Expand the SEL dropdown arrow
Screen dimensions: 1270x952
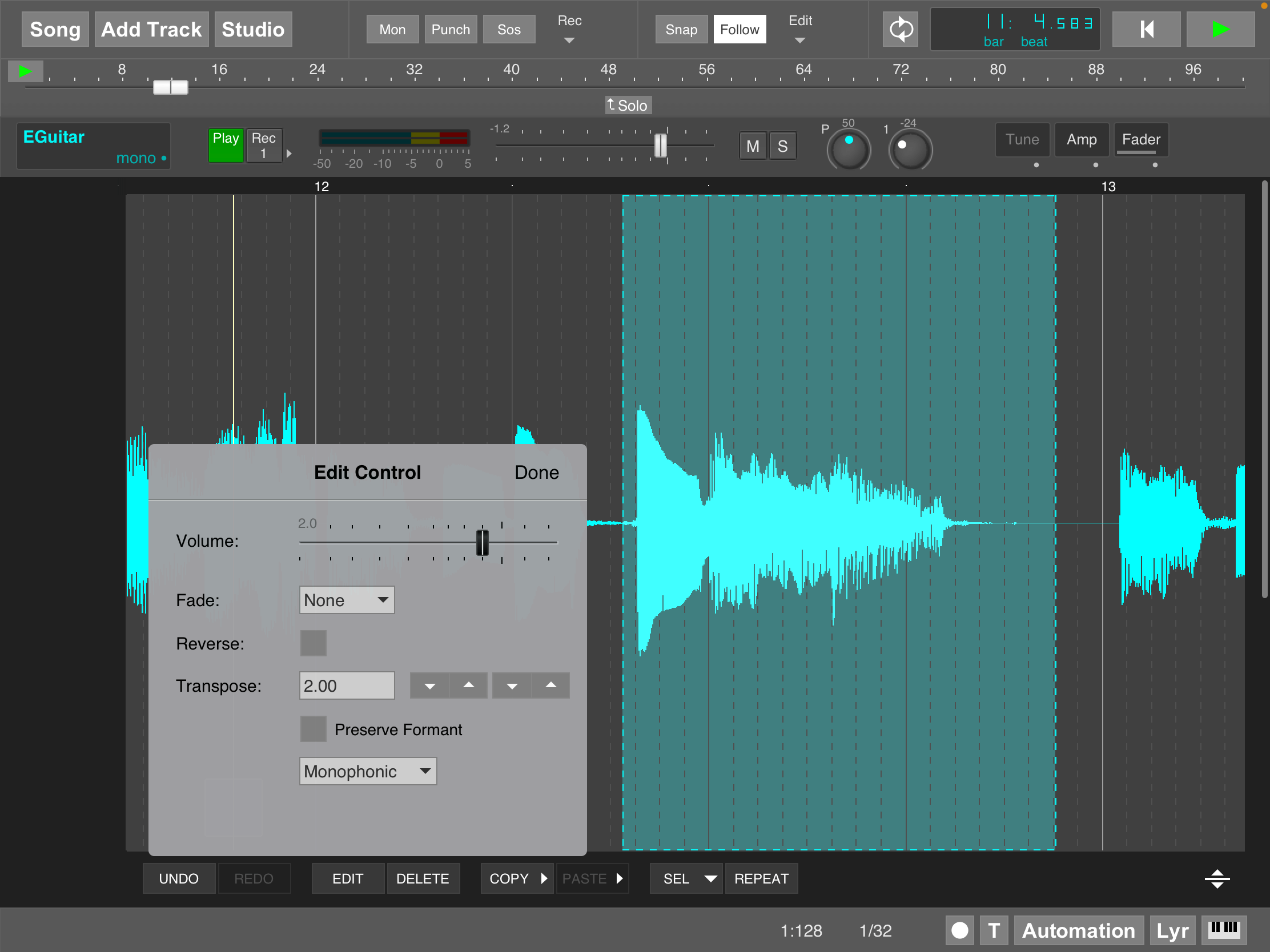coord(710,878)
